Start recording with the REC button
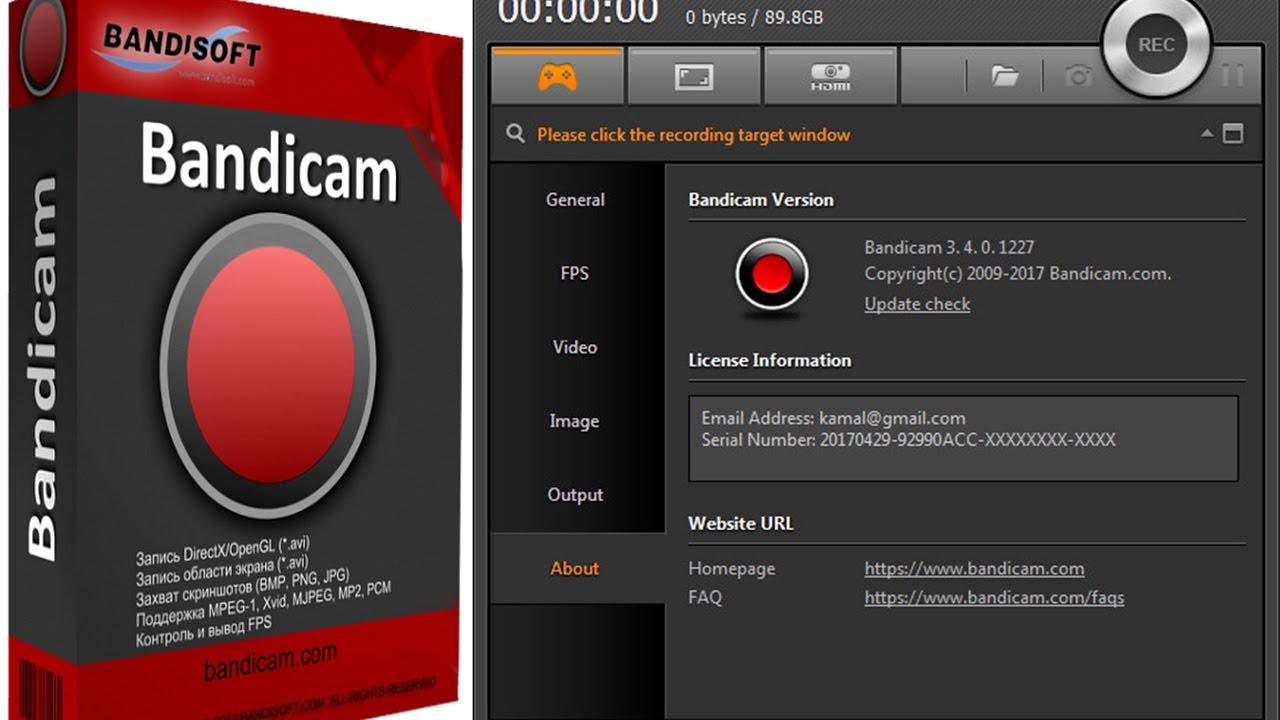The width and height of the screenshot is (1280, 720). pos(1156,45)
